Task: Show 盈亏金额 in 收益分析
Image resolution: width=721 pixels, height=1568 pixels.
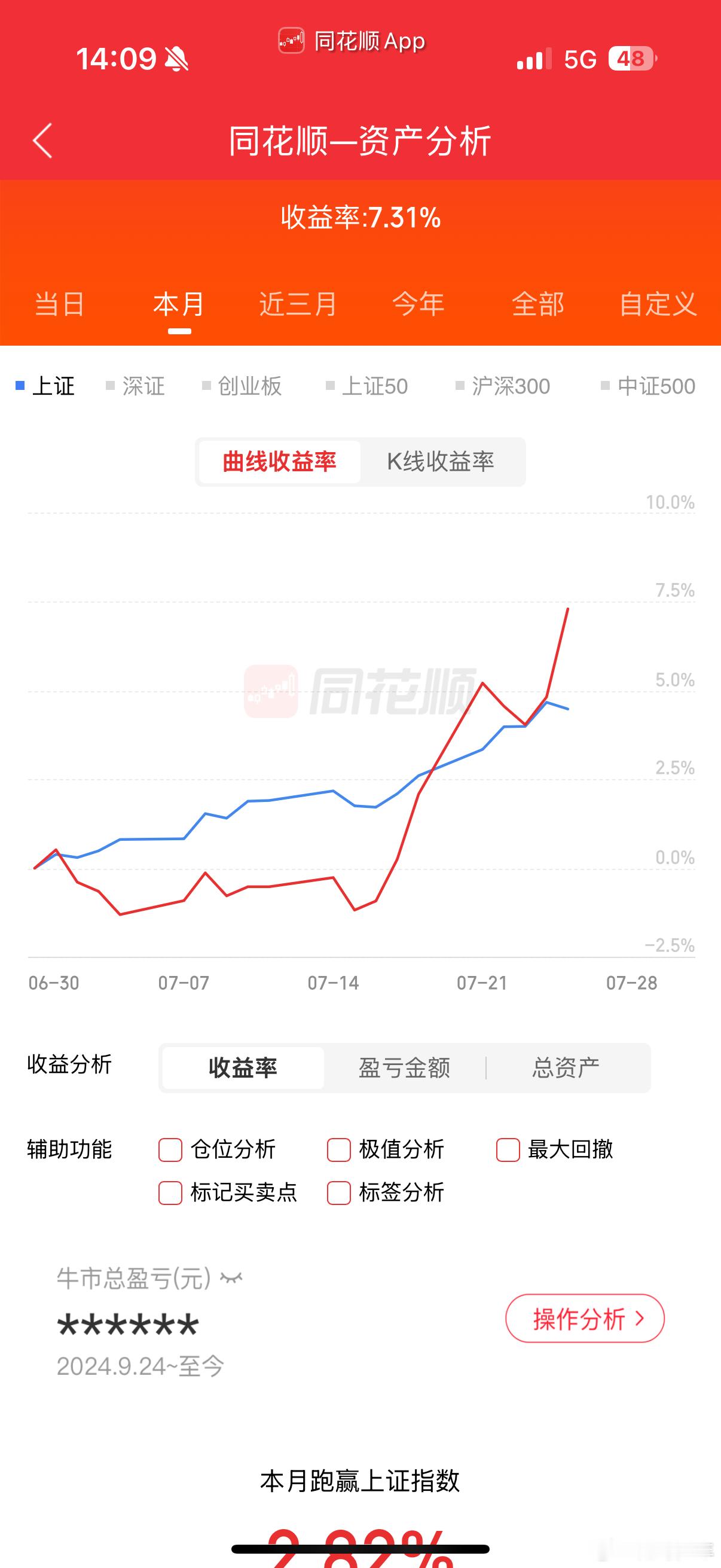Action: [x=404, y=1067]
